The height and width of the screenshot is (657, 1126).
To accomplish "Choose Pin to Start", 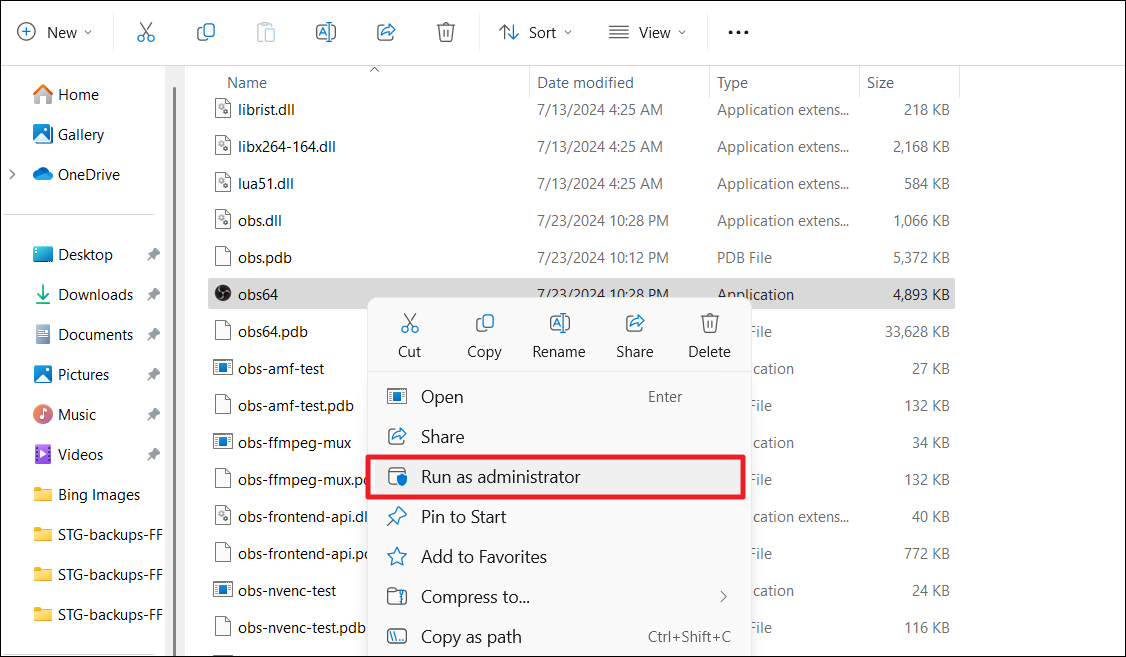I will pos(463,517).
